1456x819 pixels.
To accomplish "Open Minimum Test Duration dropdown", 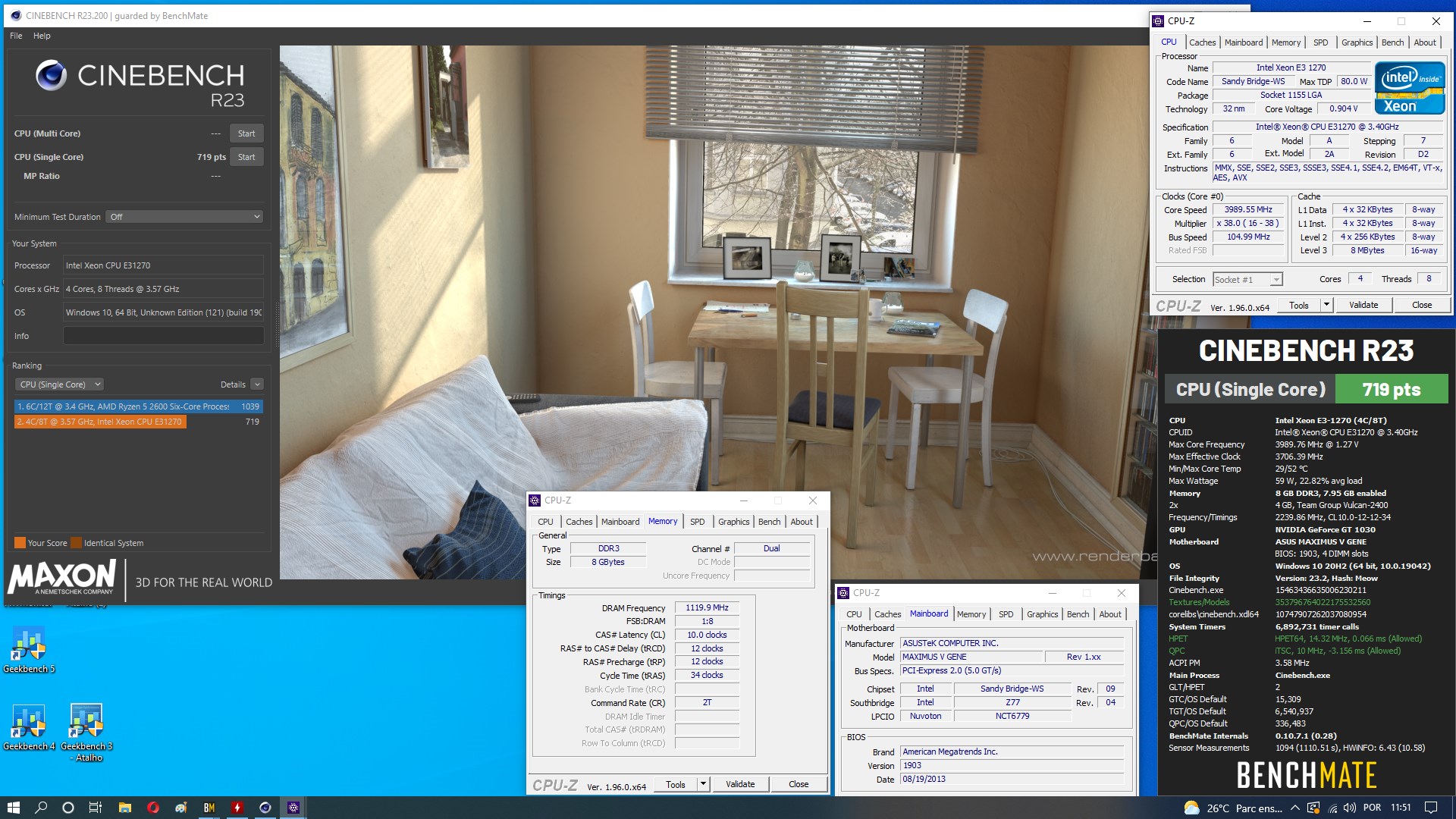I will pos(184,217).
